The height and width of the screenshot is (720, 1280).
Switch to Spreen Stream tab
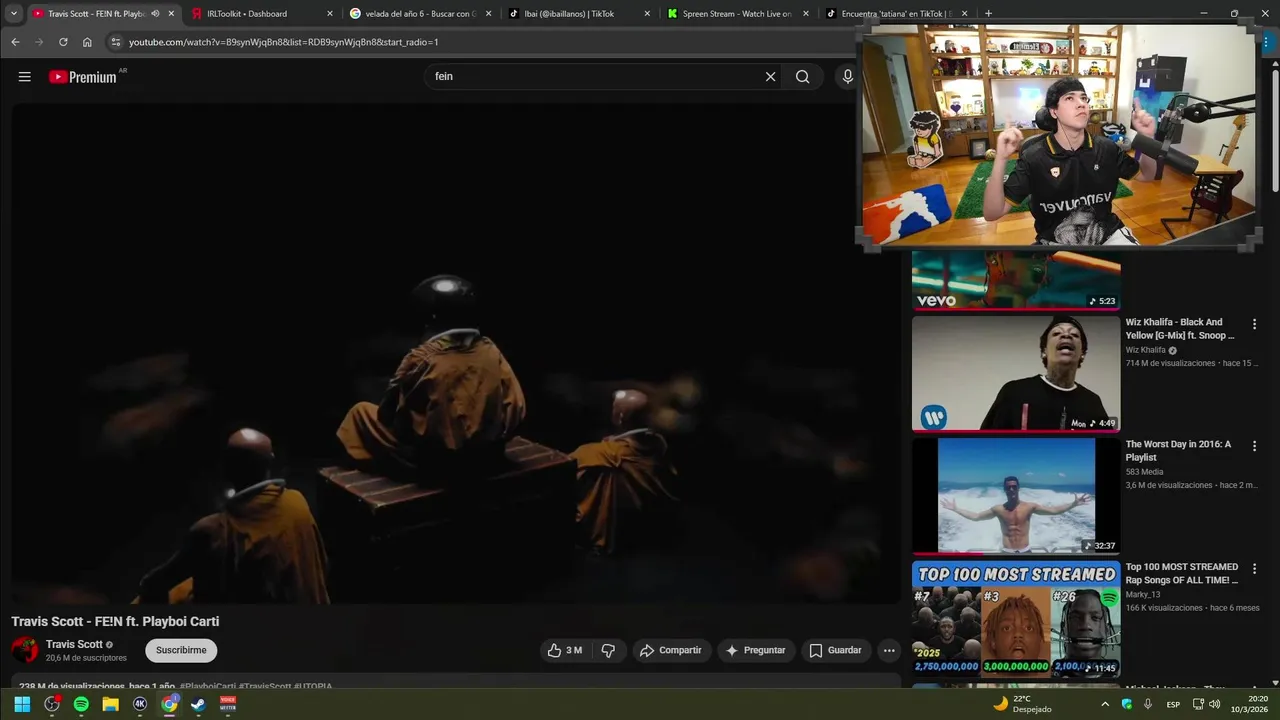click(736, 14)
